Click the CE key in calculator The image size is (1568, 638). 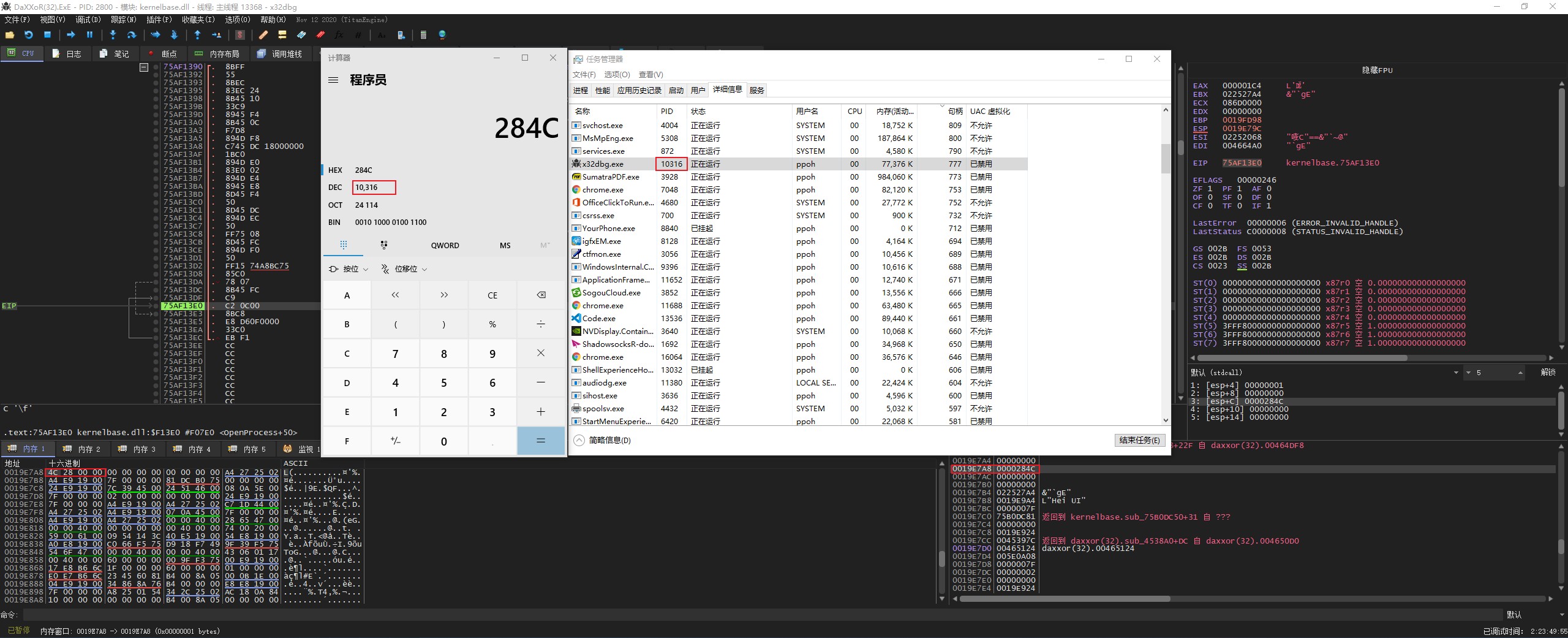click(x=492, y=295)
